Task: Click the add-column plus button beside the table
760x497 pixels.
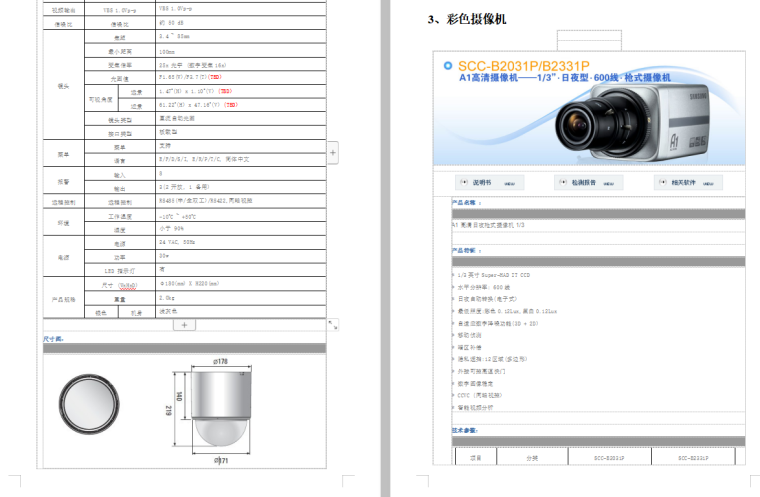Action: click(333, 153)
